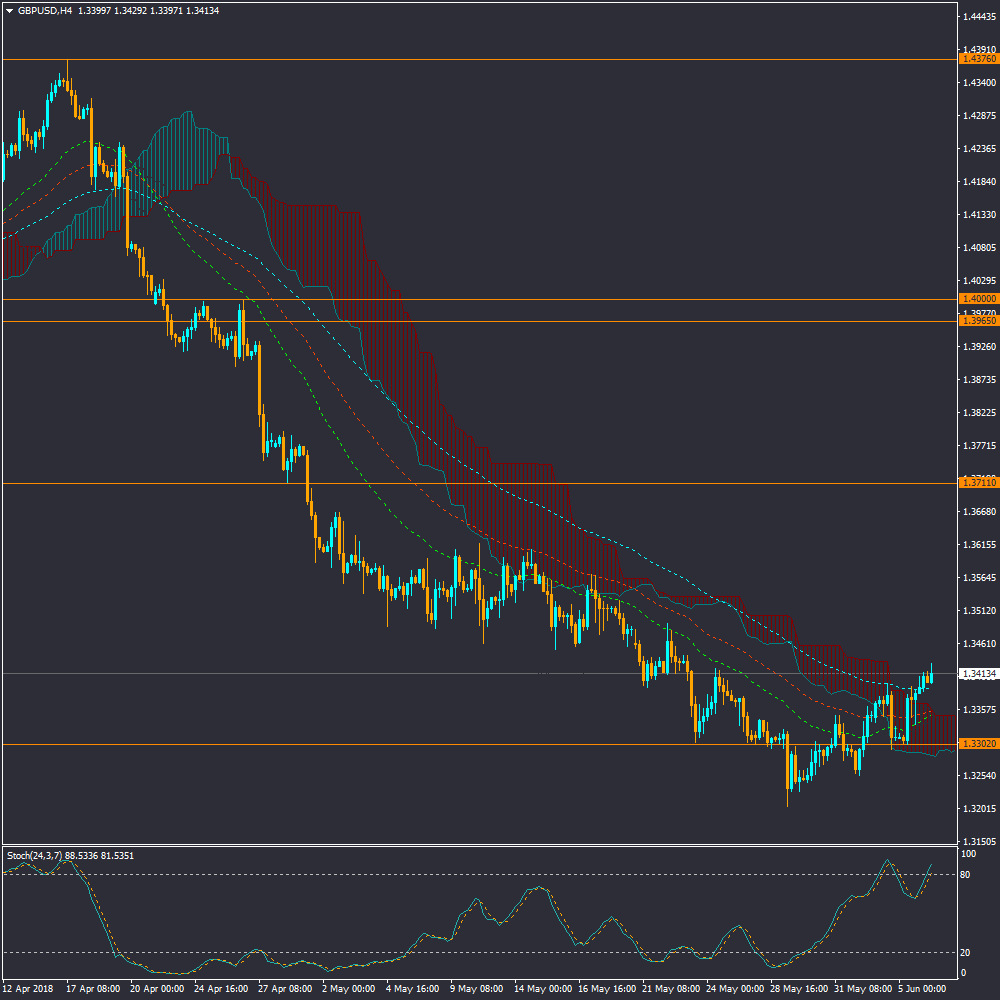Select the orange 1.33020 price level tag

click(978, 744)
